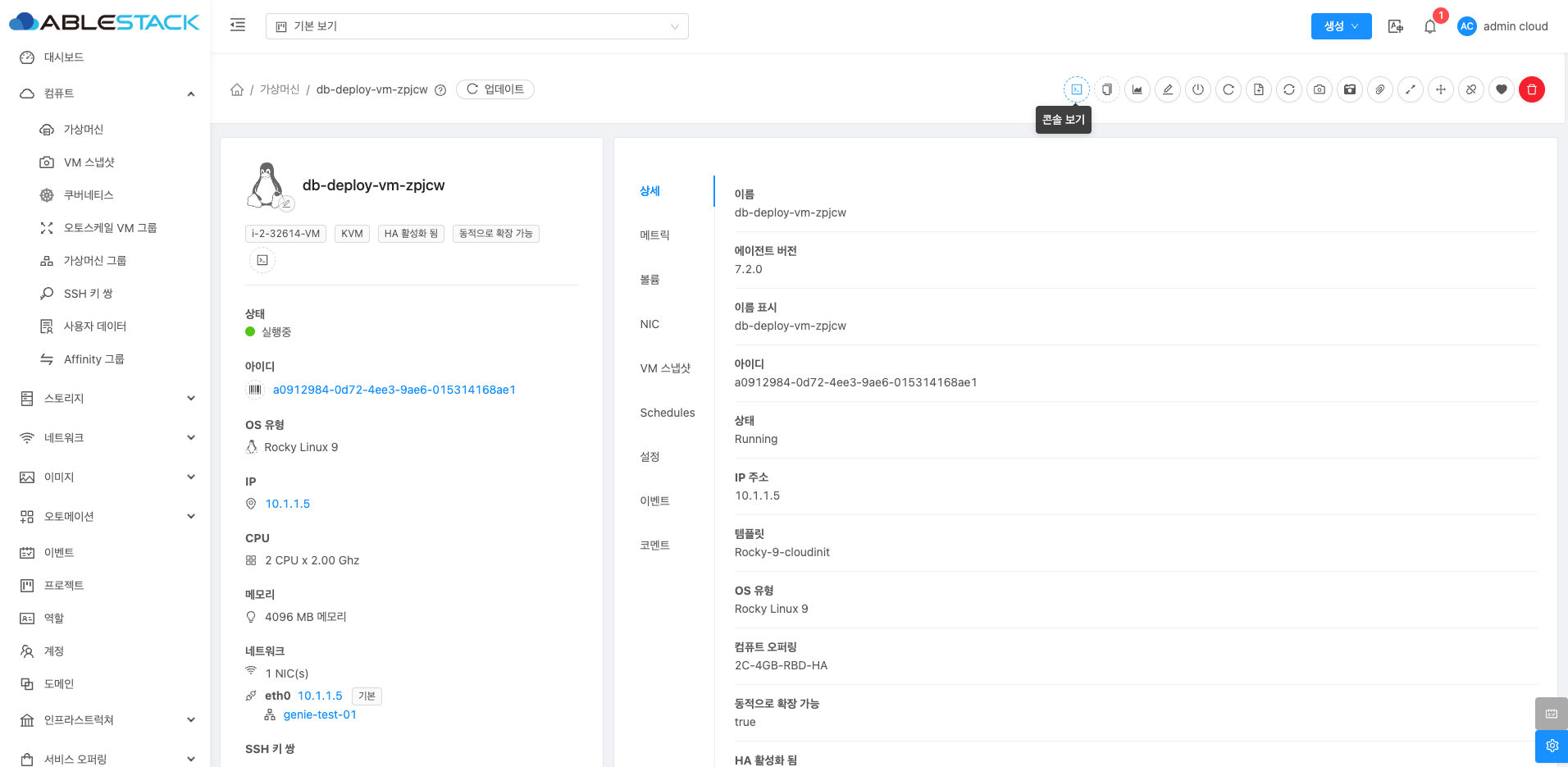Click the paperclip attach ISO icon

click(1379, 89)
